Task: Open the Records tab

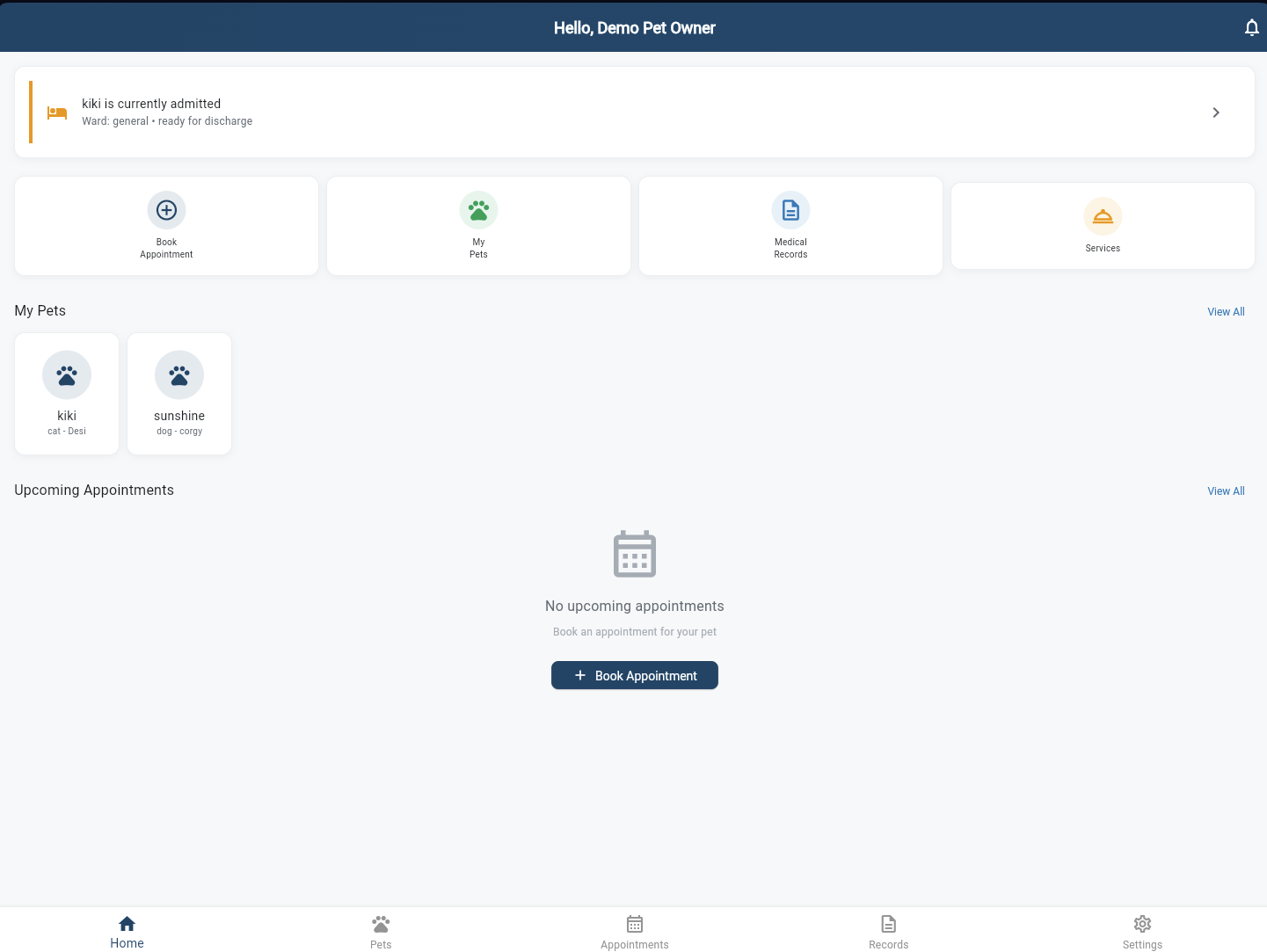Action: pos(888,932)
